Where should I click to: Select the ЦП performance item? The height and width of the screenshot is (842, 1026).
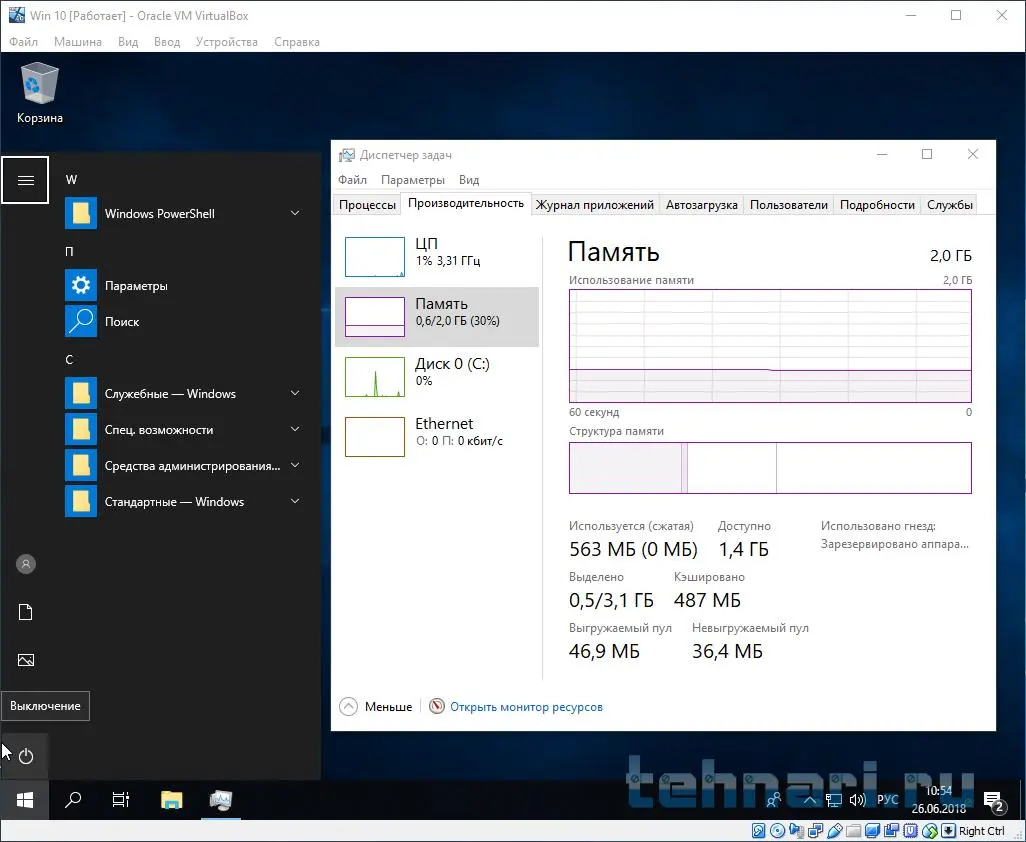coord(436,256)
